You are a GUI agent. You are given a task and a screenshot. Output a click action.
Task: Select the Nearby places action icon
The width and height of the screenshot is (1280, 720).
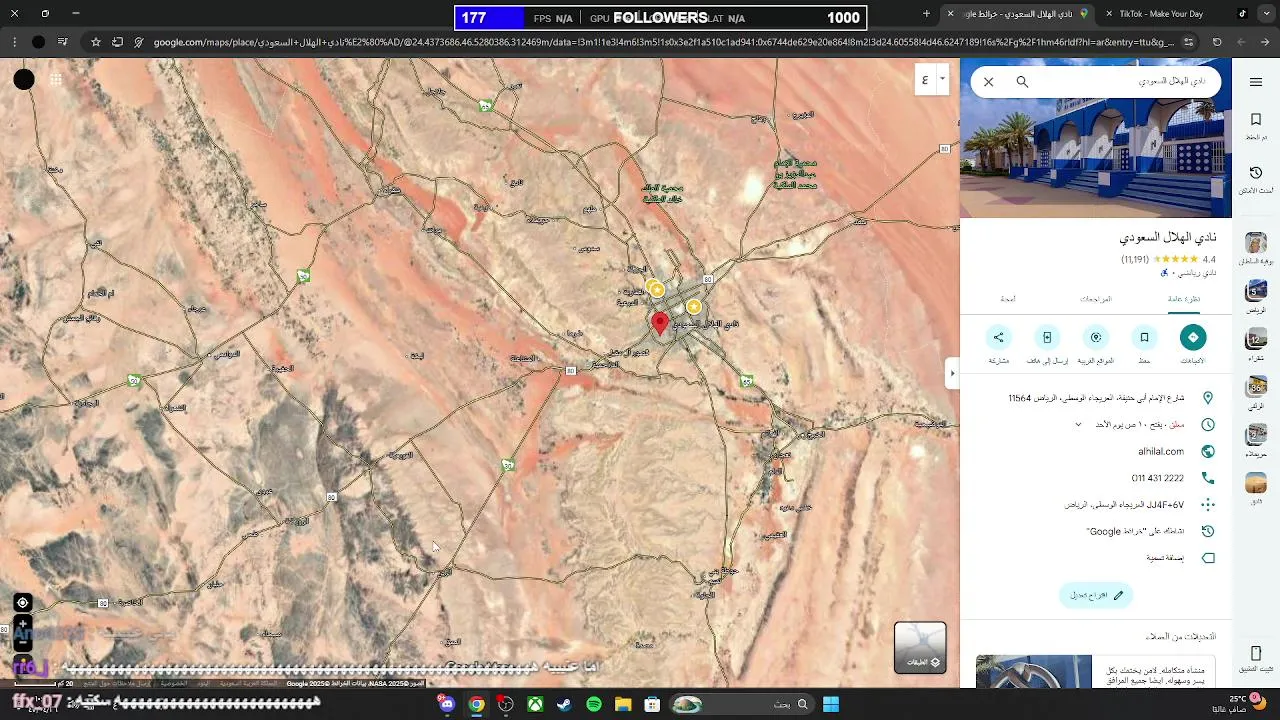[1096, 337]
